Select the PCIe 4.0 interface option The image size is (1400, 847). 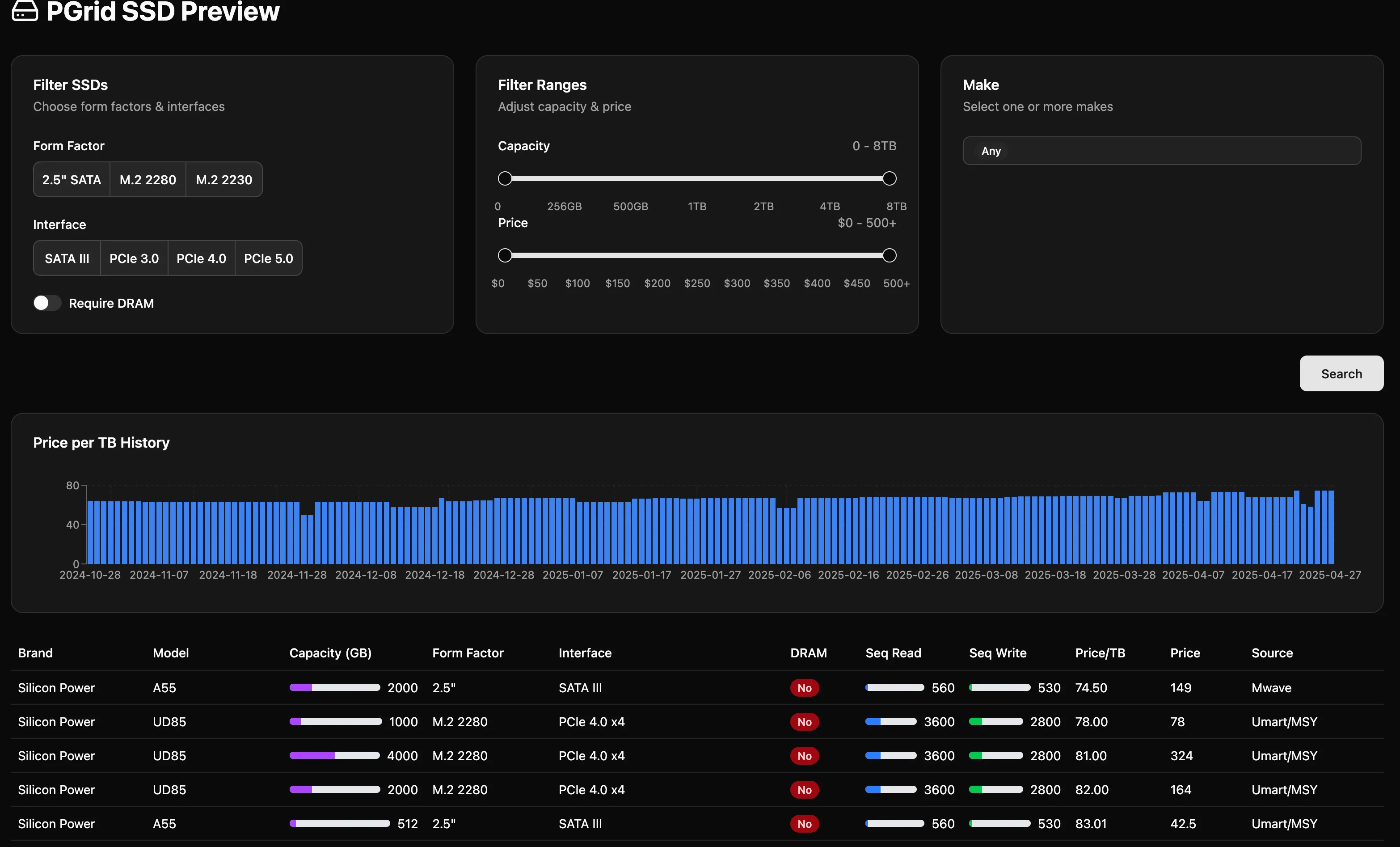[201, 258]
